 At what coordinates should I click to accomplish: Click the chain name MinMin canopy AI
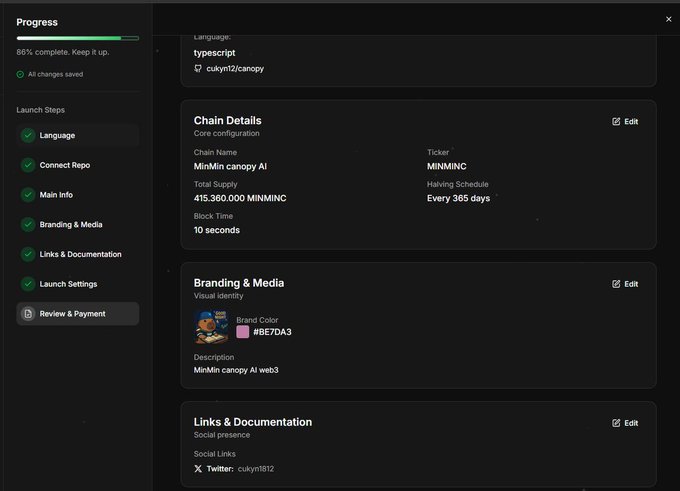230,167
